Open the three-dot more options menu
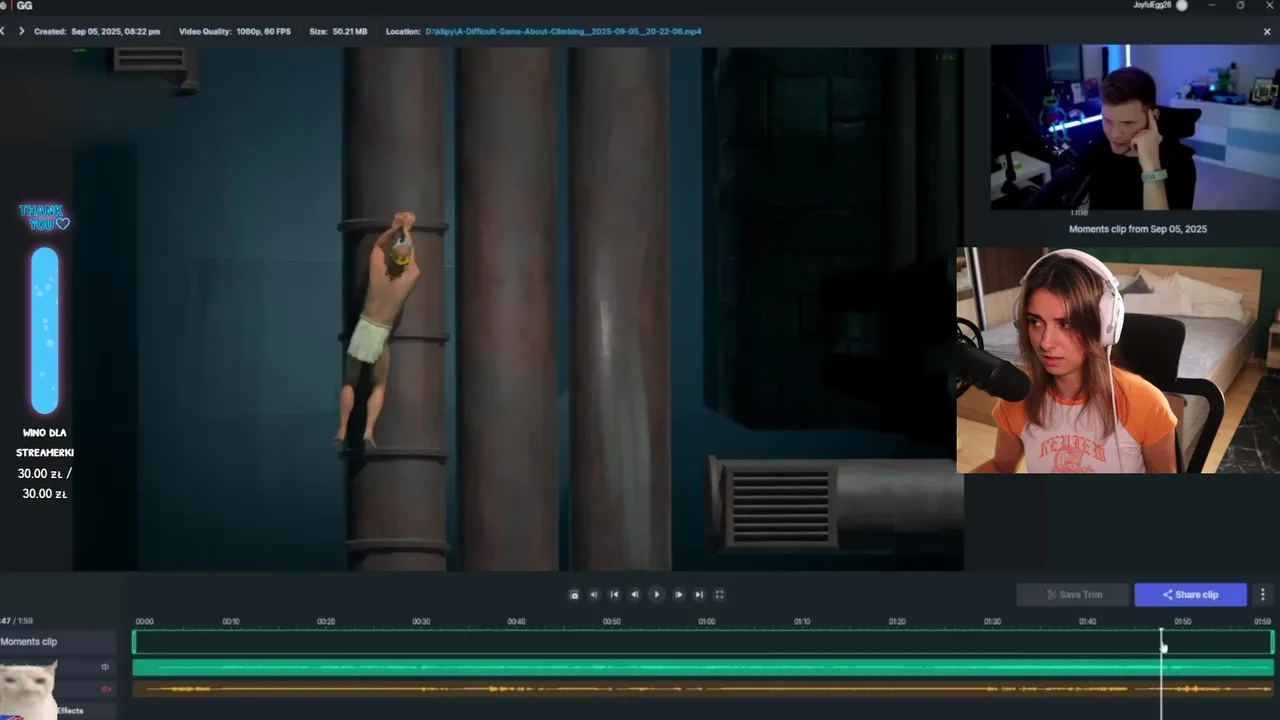This screenshot has width=1280, height=720. coord(1262,595)
